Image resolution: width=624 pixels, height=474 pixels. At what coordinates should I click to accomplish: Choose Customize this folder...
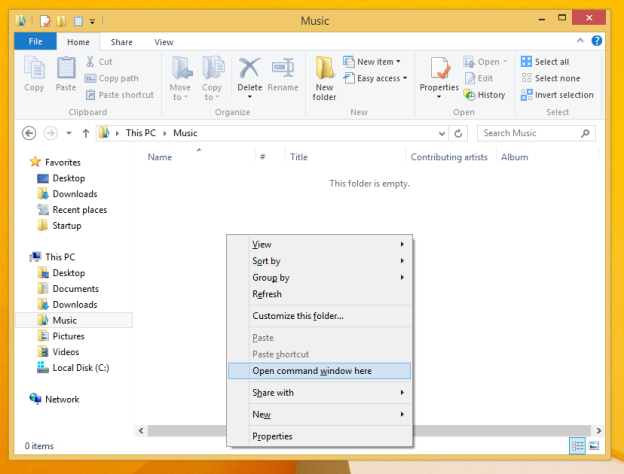pos(319,316)
